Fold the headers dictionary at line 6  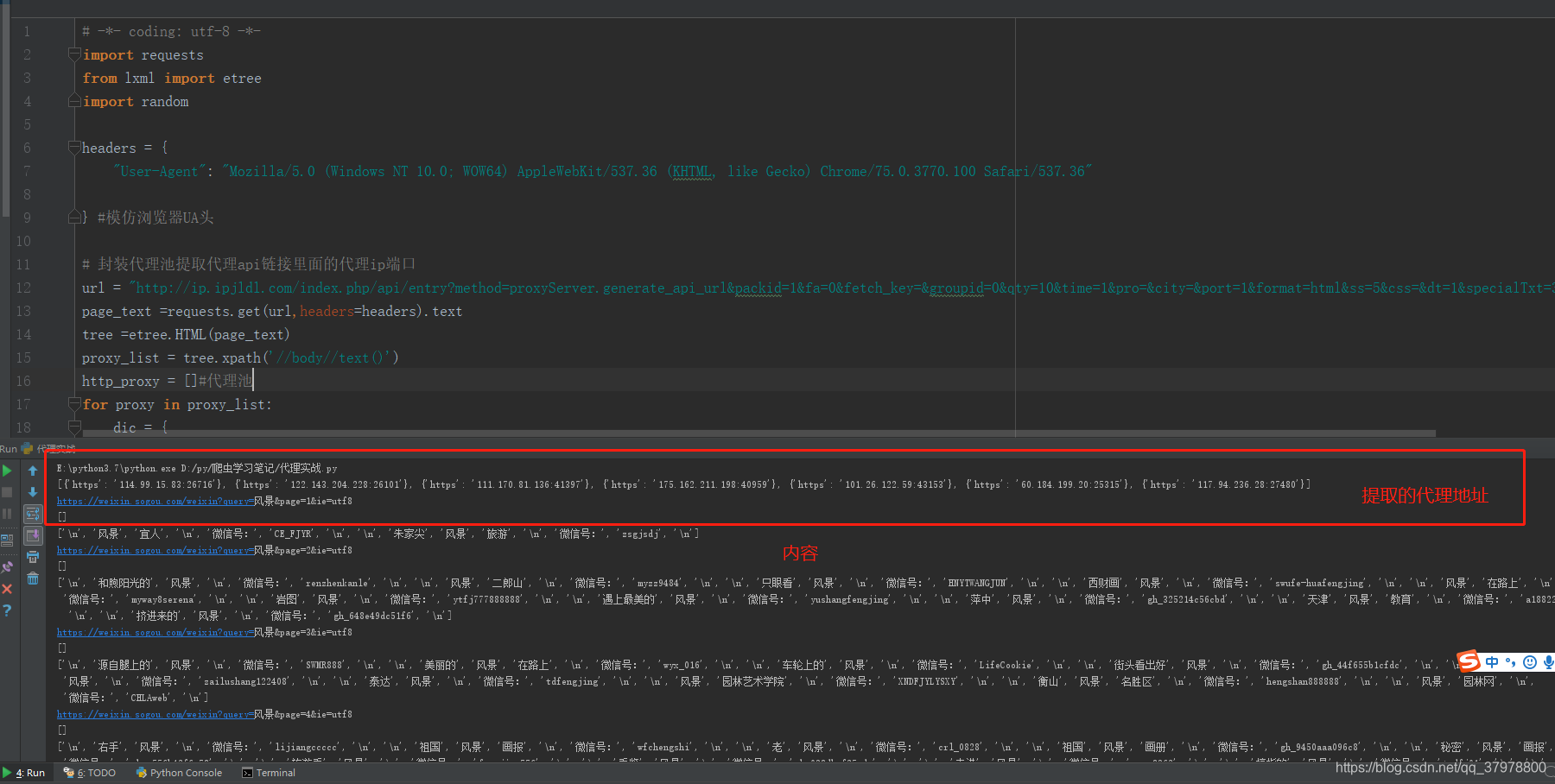tap(74, 148)
